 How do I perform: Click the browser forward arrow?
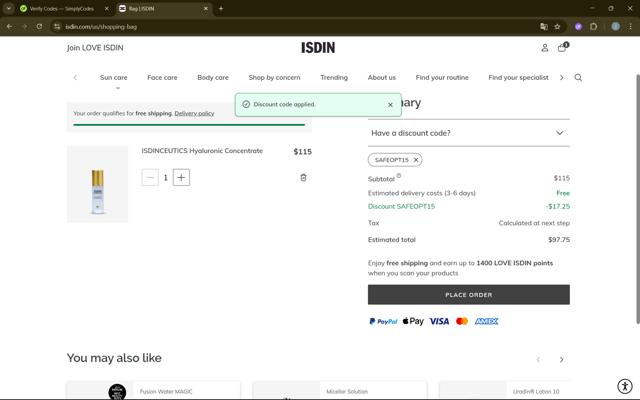[x=24, y=27]
